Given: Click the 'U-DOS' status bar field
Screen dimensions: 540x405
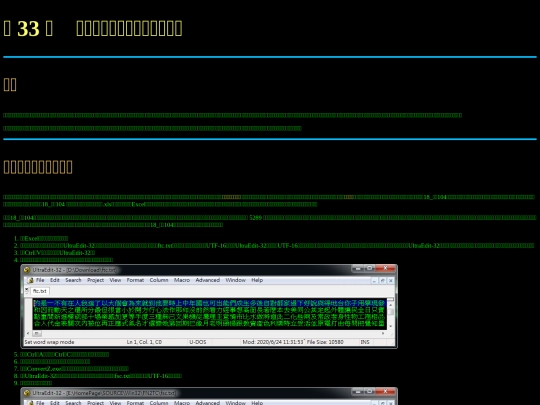Looking at the screenshot, I should tap(198, 342).
